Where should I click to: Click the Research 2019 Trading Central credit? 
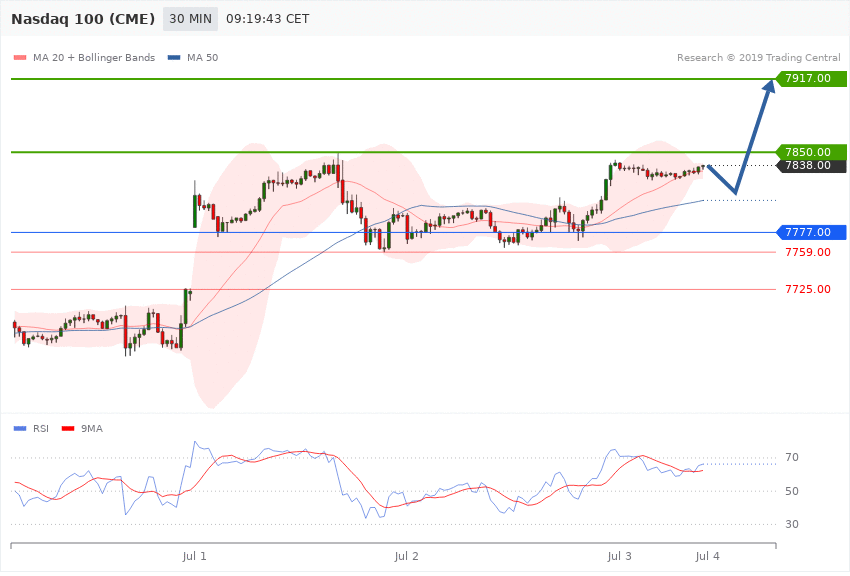pyautogui.click(x=758, y=57)
